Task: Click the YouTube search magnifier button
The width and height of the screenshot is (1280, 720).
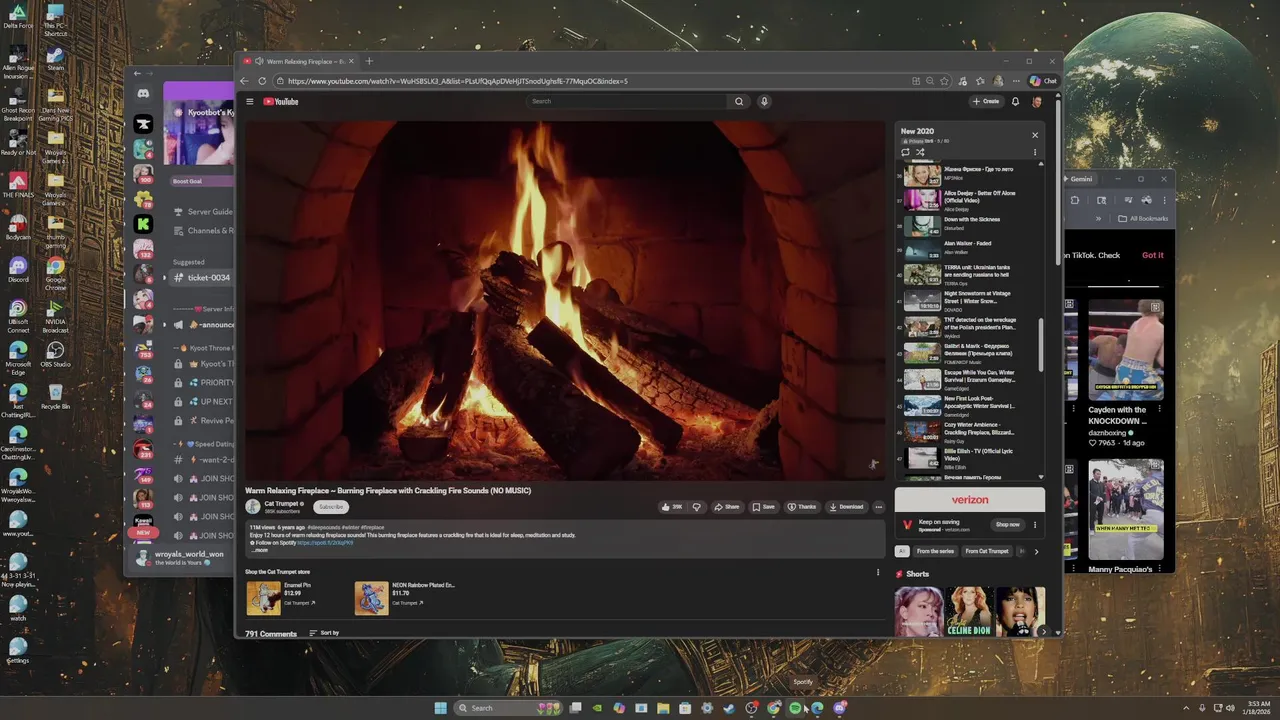Action: point(739,101)
